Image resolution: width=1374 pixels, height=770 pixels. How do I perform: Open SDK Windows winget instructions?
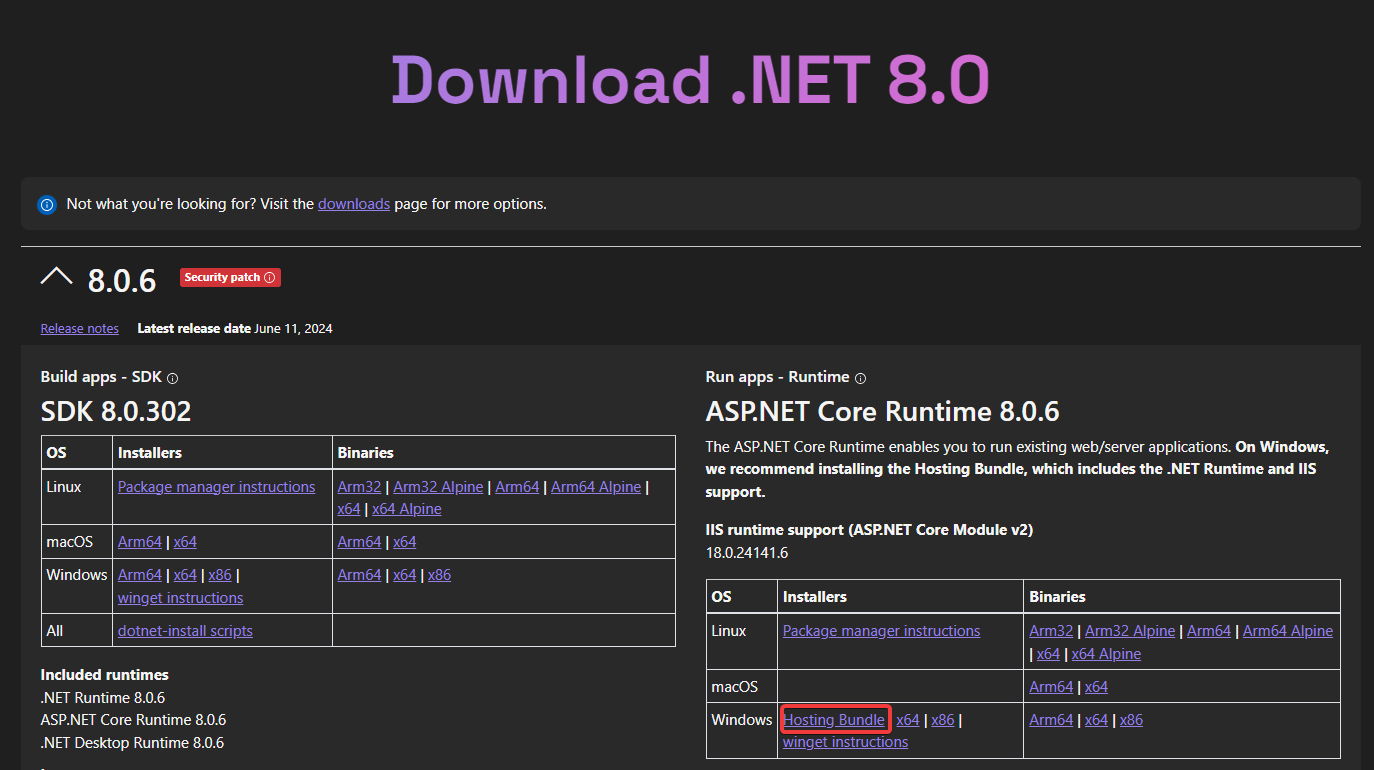(x=180, y=598)
